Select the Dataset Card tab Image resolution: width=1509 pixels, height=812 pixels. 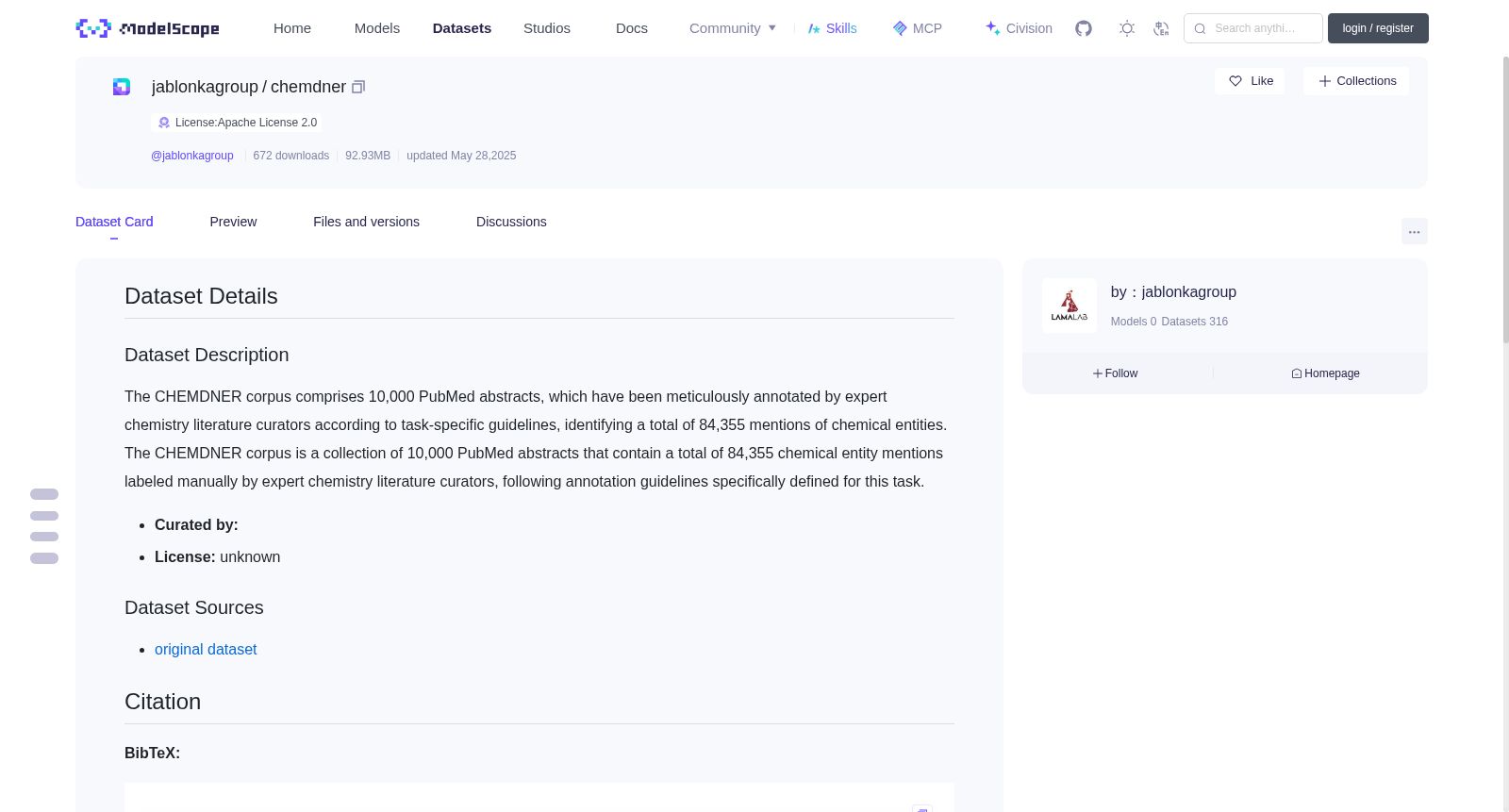(114, 222)
